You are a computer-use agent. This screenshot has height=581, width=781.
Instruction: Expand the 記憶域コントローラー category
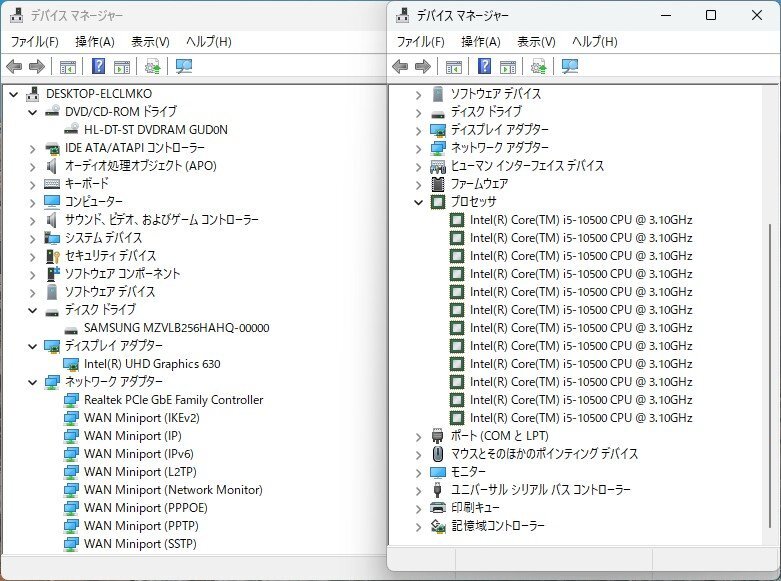tap(419, 526)
